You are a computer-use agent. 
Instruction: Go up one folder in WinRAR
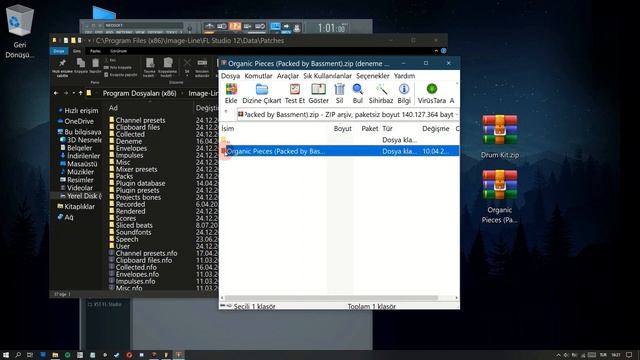(x=227, y=112)
